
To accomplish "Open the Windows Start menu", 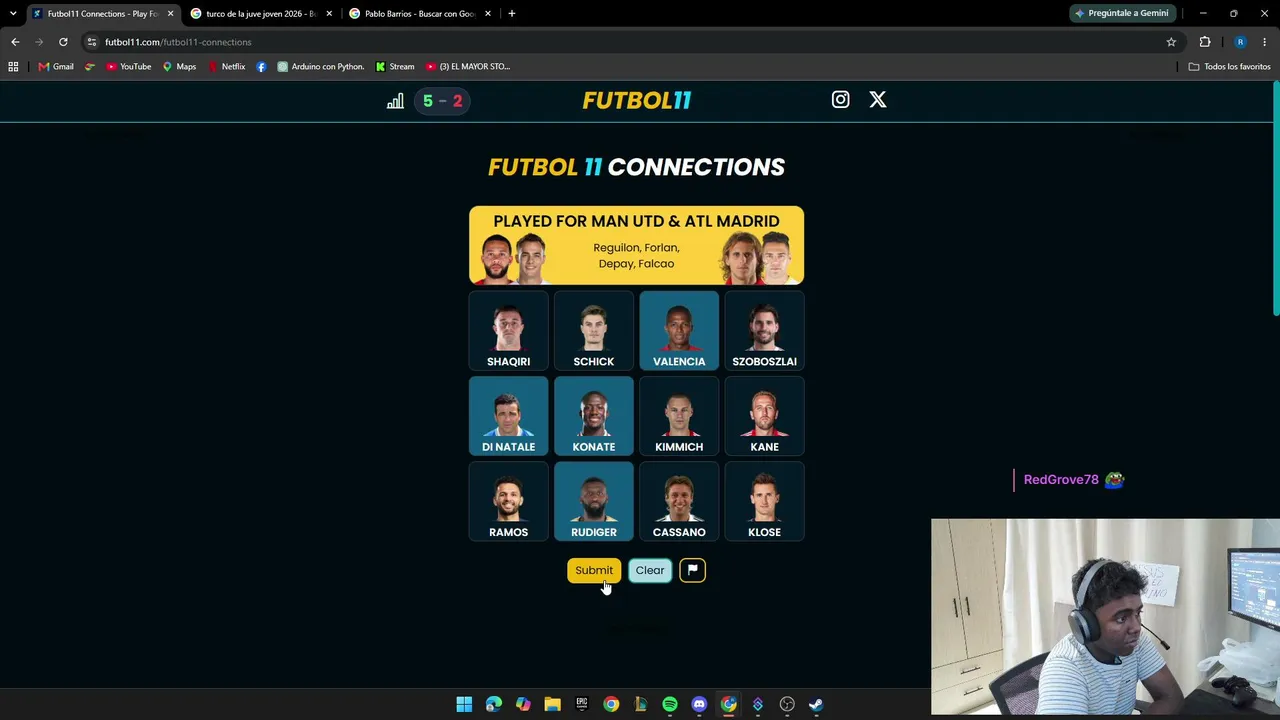I will pyautogui.click(x=464, y=705).
